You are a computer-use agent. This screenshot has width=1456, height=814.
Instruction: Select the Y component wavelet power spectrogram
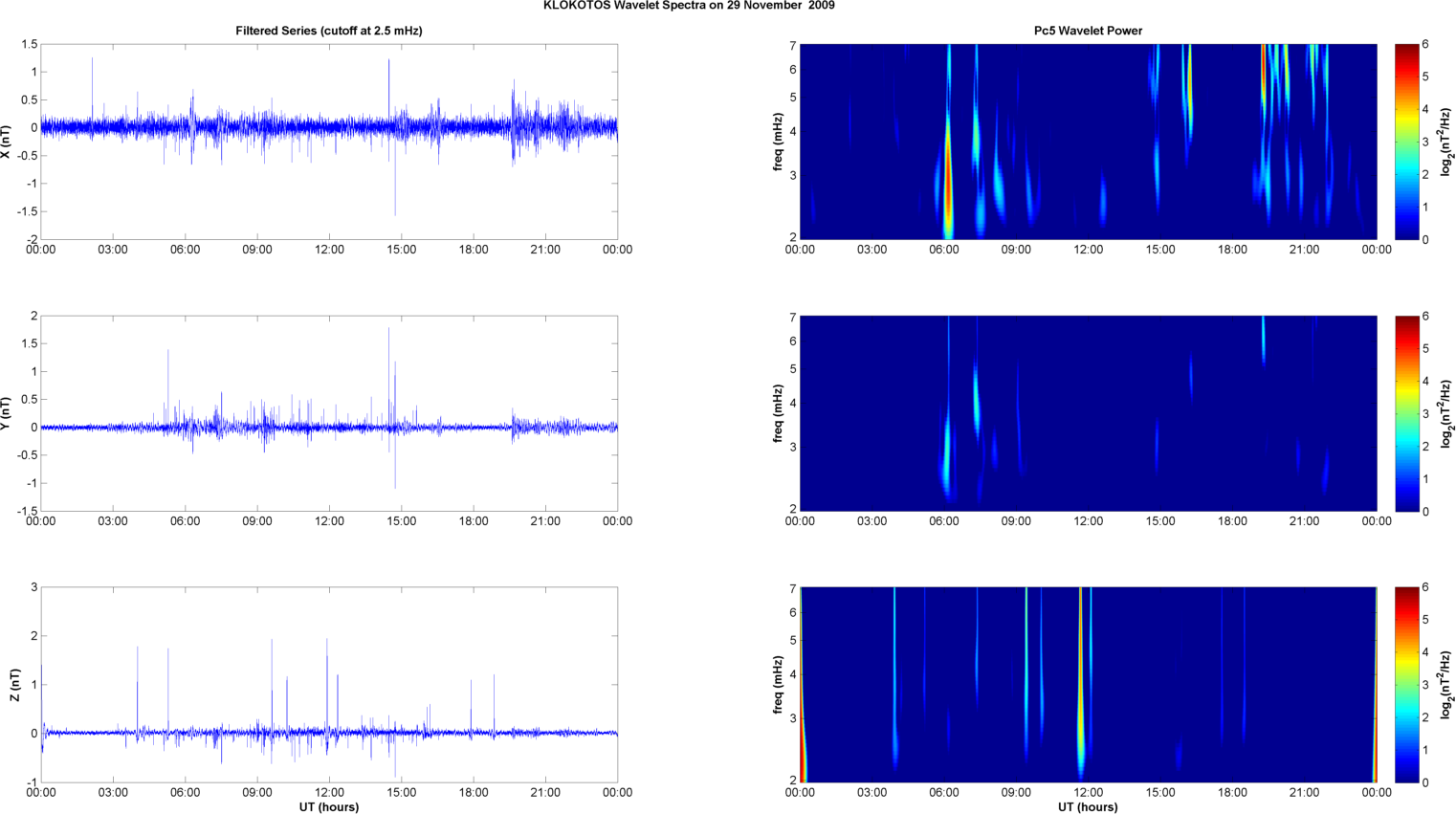(x=1088, y=413)
